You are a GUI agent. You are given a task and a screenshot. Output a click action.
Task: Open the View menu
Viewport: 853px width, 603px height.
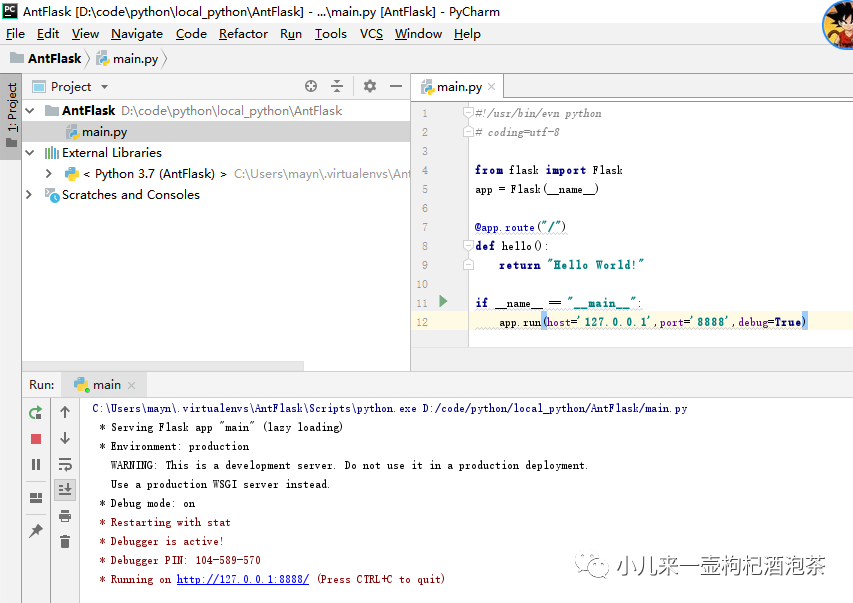pyautogui.click(x=85, y=34)
